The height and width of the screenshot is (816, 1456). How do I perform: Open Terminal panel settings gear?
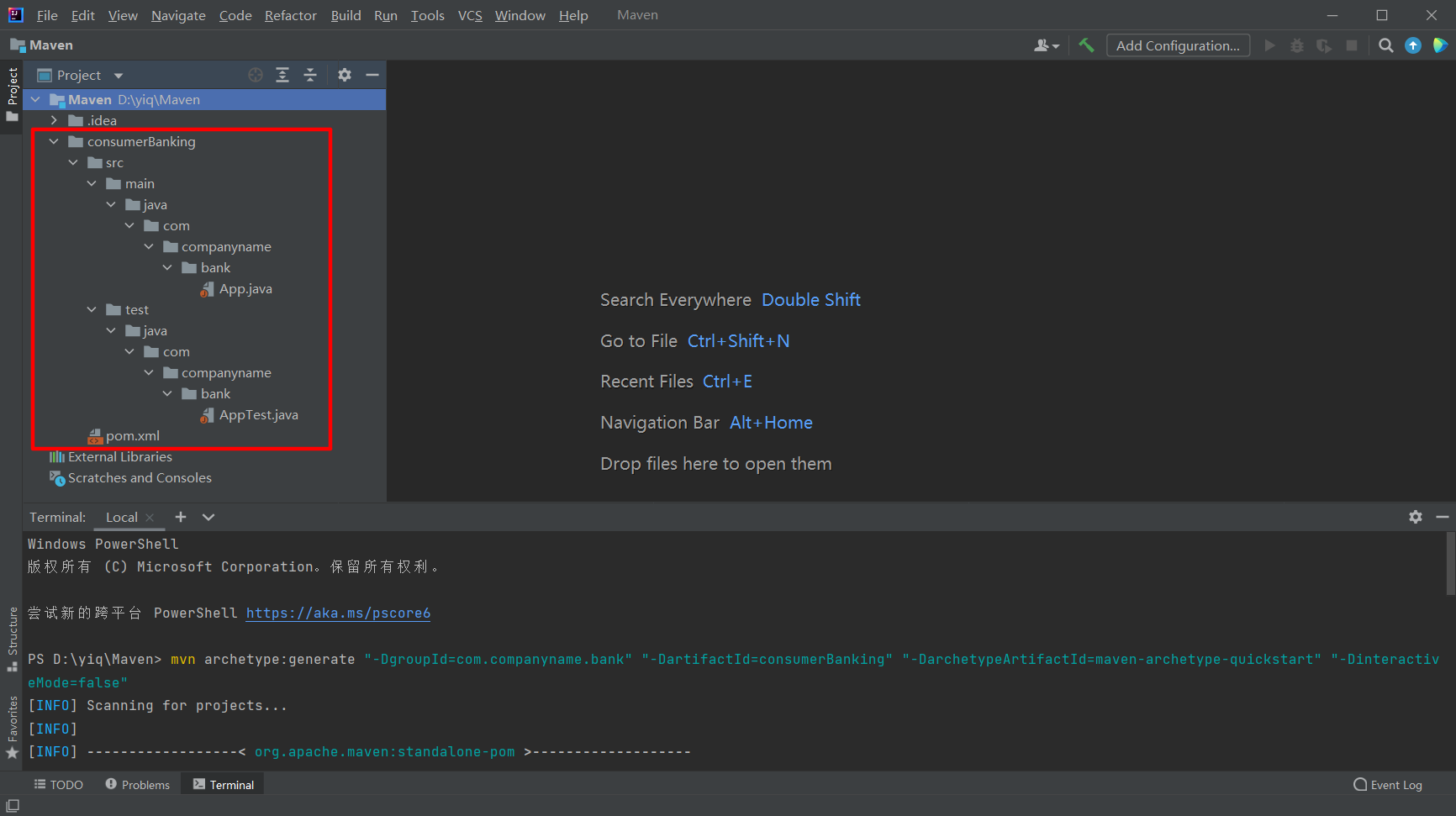(x=1416, y=517)
